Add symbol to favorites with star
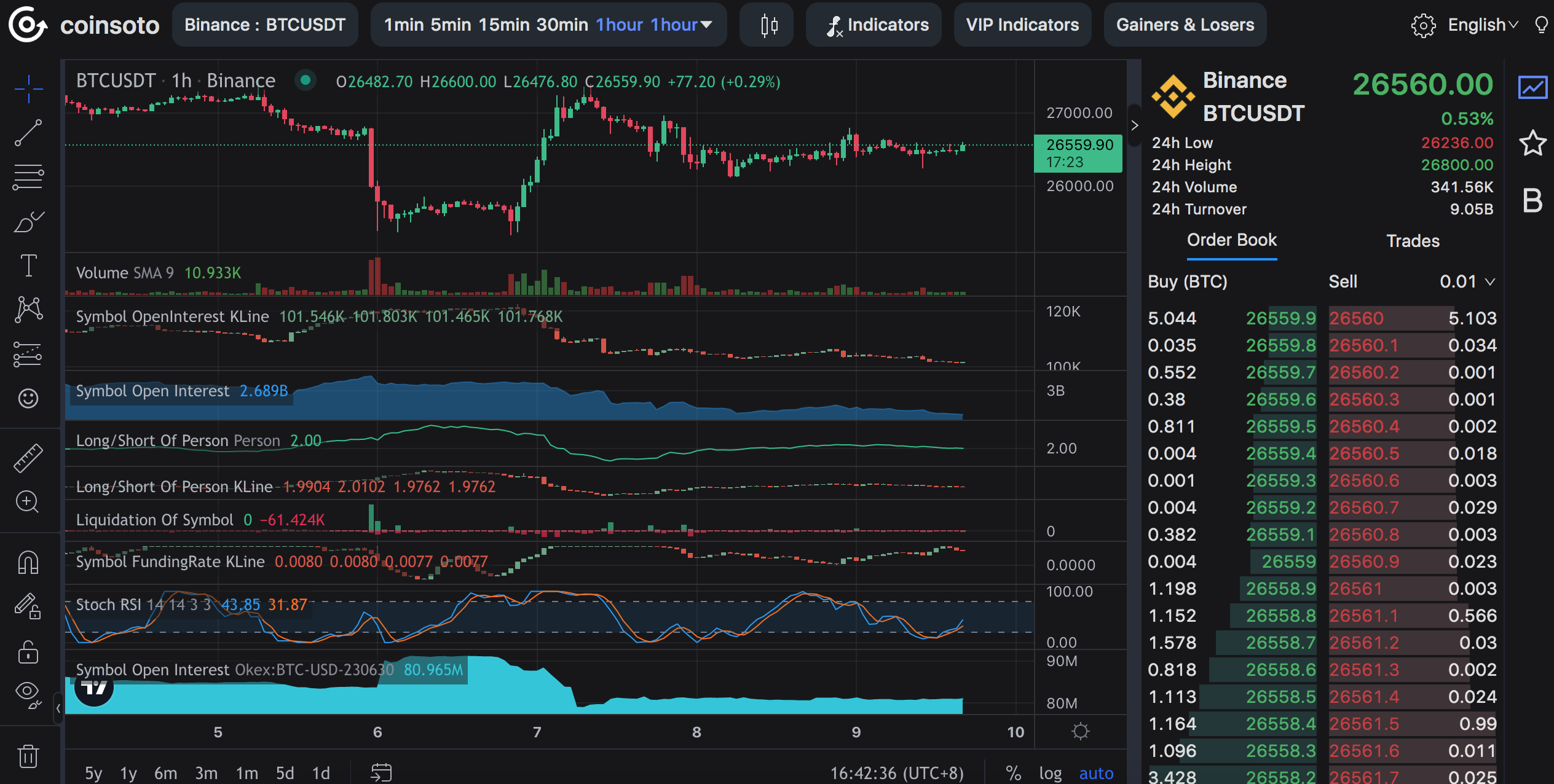The image size is (1554, 784). [x=1532, y=143]
